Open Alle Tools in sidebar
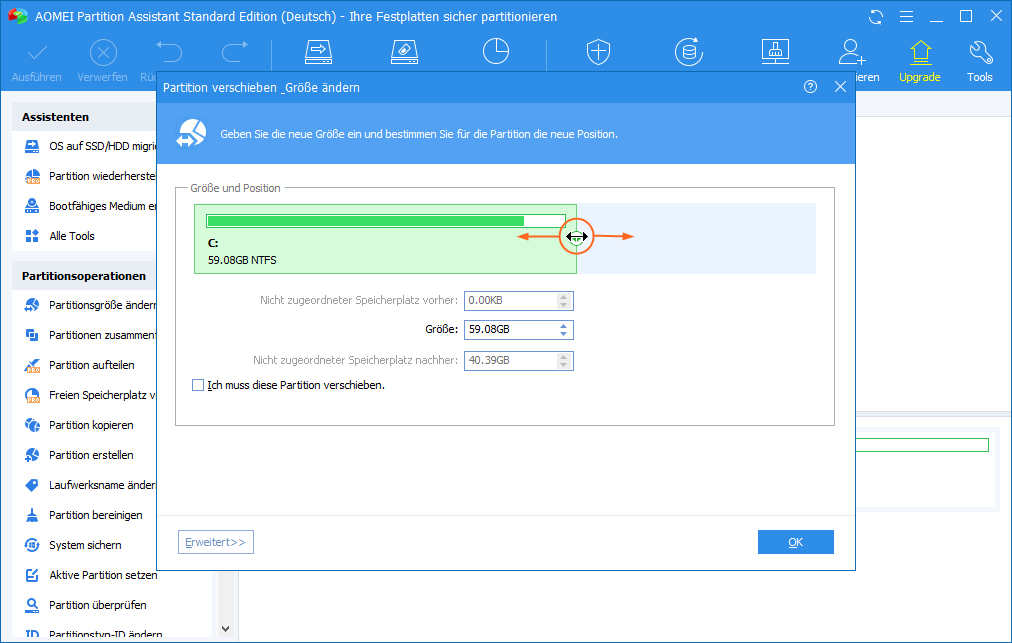1012x643 pixels. 72,236
